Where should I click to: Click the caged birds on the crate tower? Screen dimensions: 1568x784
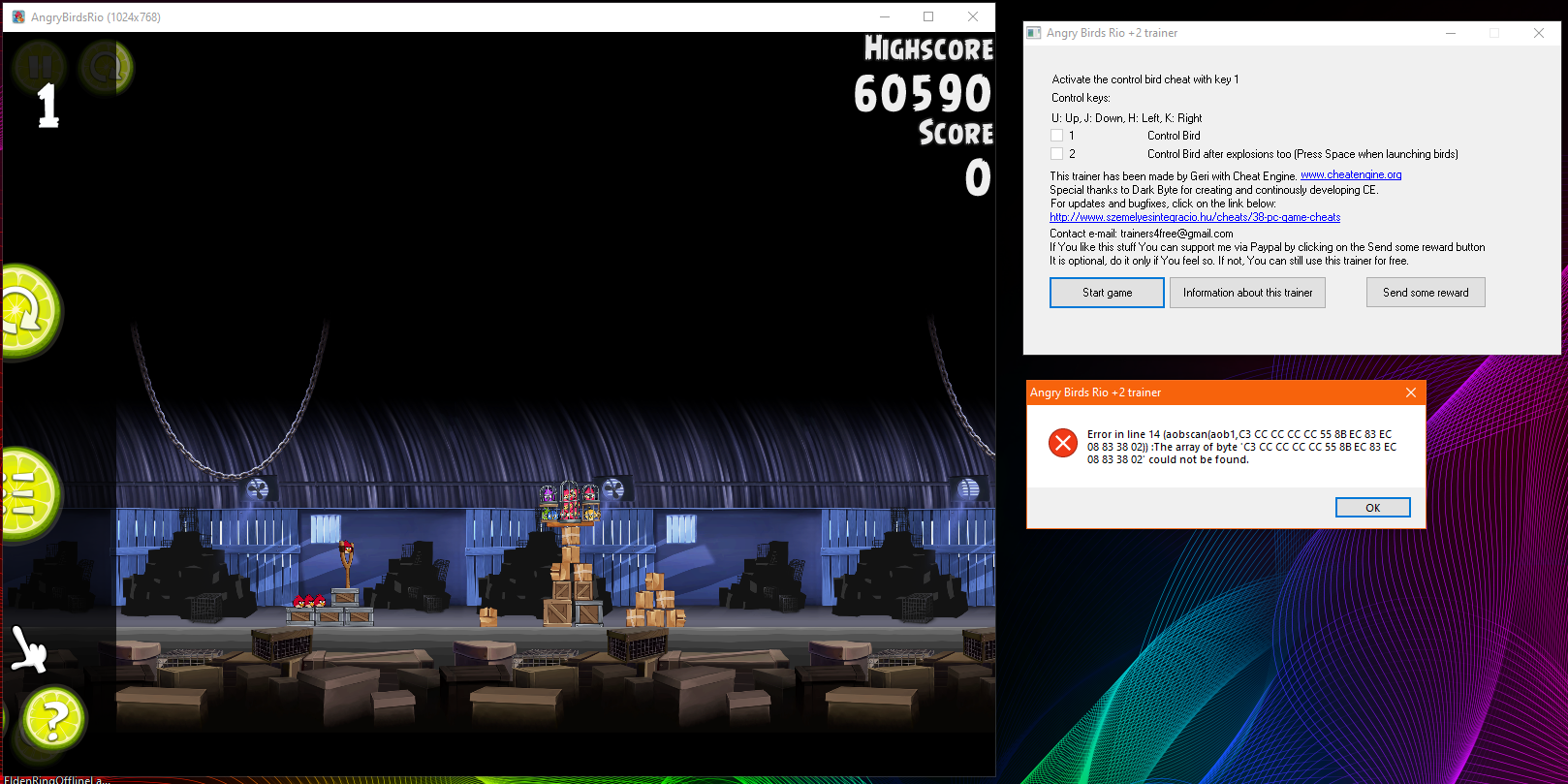point(571,501)
